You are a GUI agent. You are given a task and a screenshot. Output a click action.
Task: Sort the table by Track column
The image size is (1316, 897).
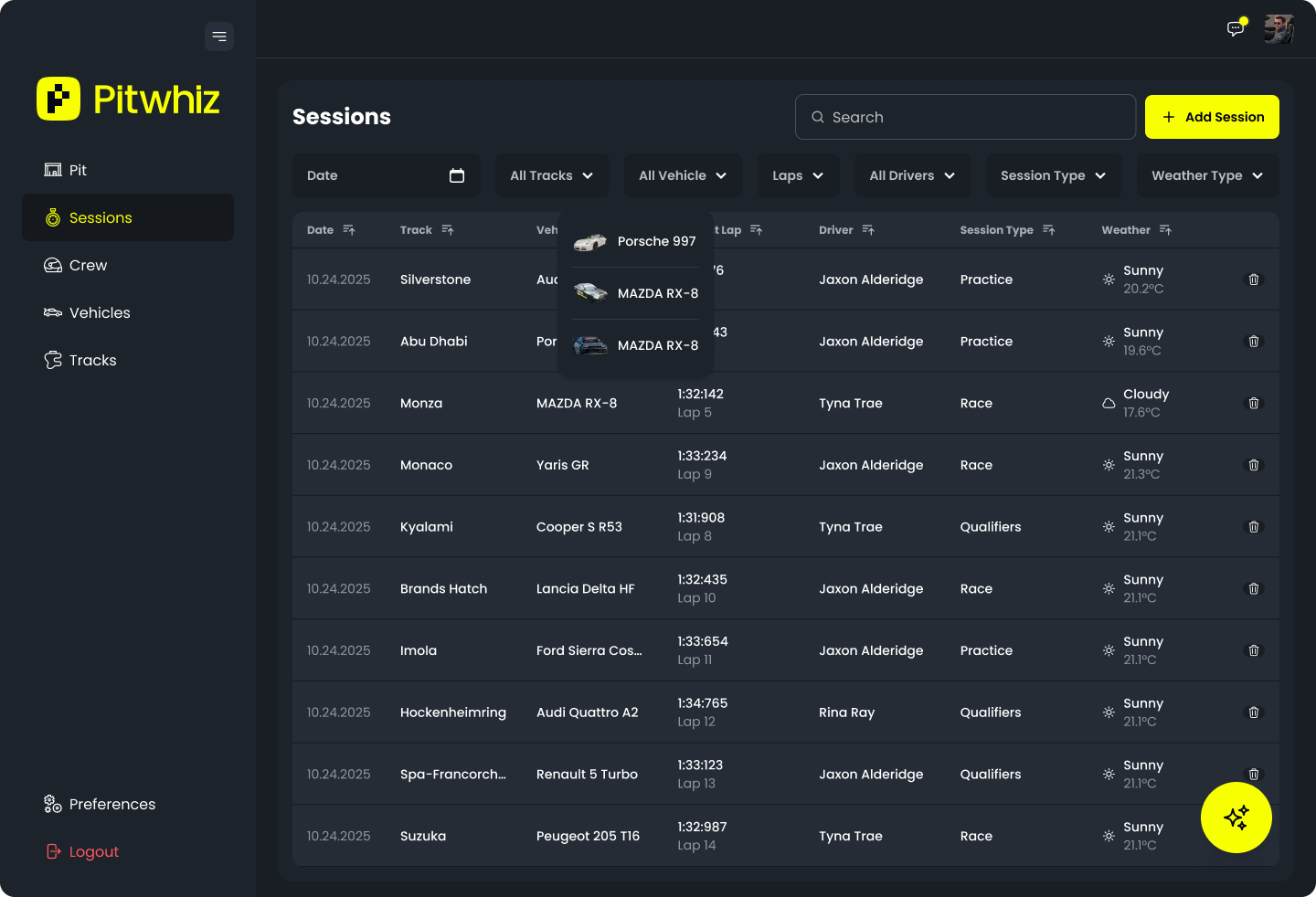pos(447,230)
